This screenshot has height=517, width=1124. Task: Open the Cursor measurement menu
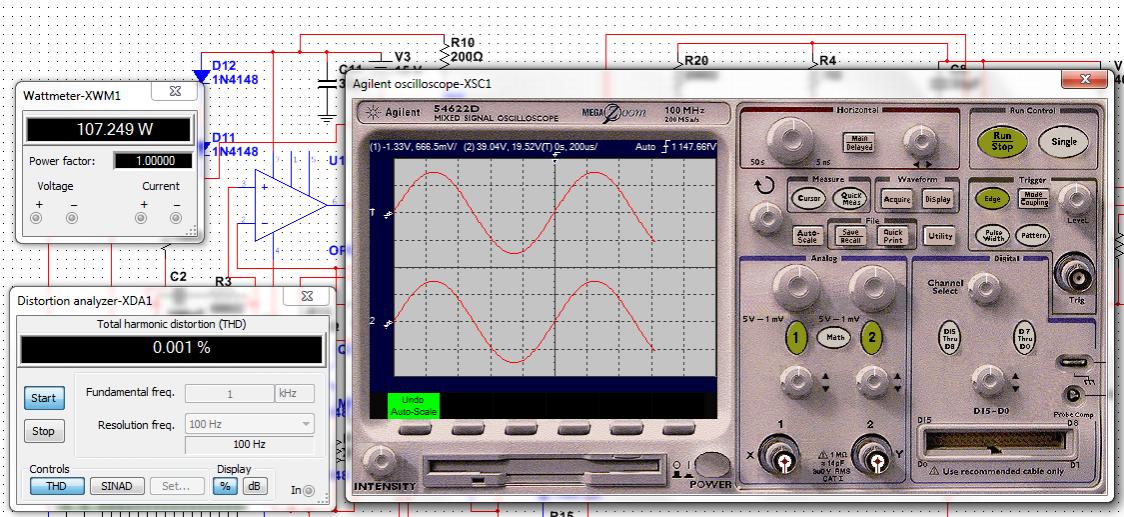click(808, 199)
